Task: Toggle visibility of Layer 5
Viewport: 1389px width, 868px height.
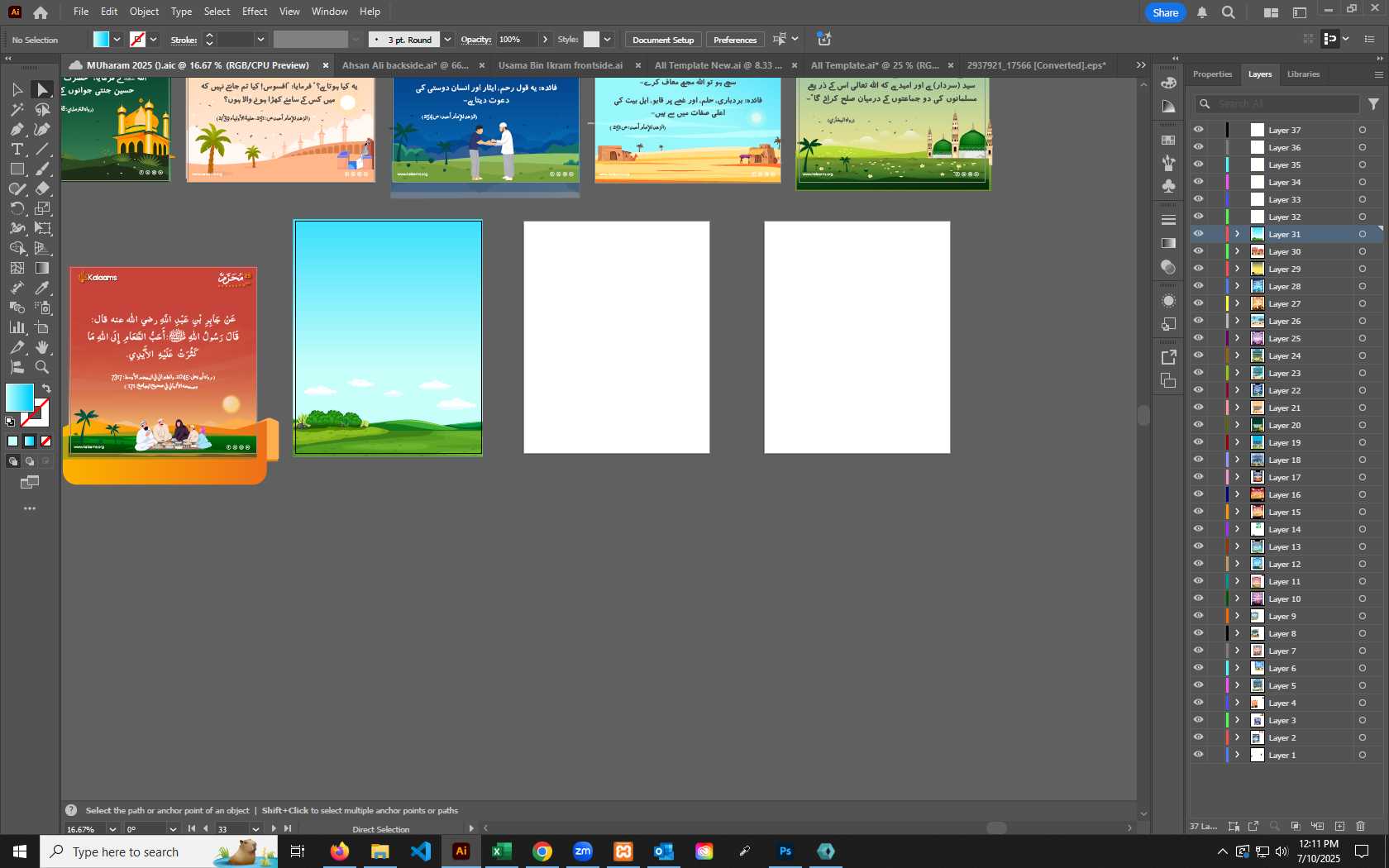Action: tap(1198, 685)
